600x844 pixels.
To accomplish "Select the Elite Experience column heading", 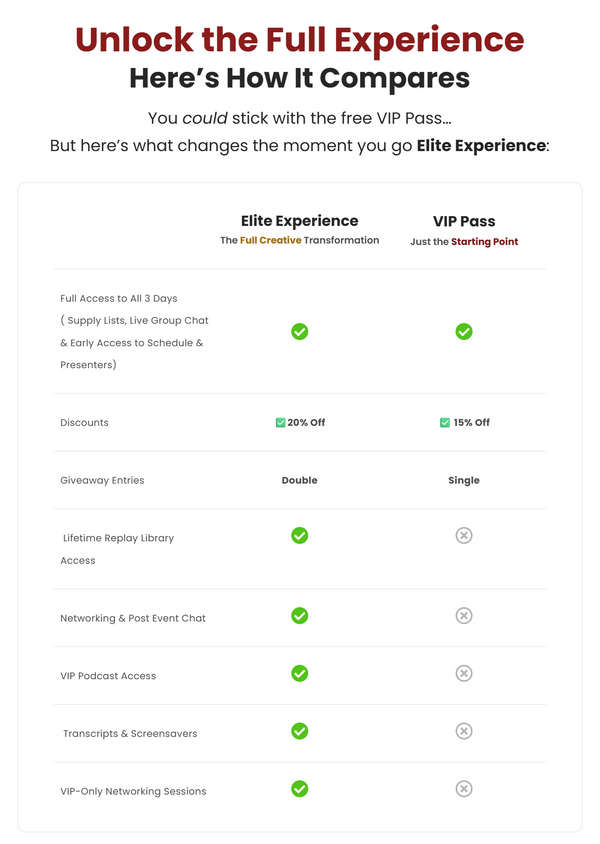I will click(299, 221).
